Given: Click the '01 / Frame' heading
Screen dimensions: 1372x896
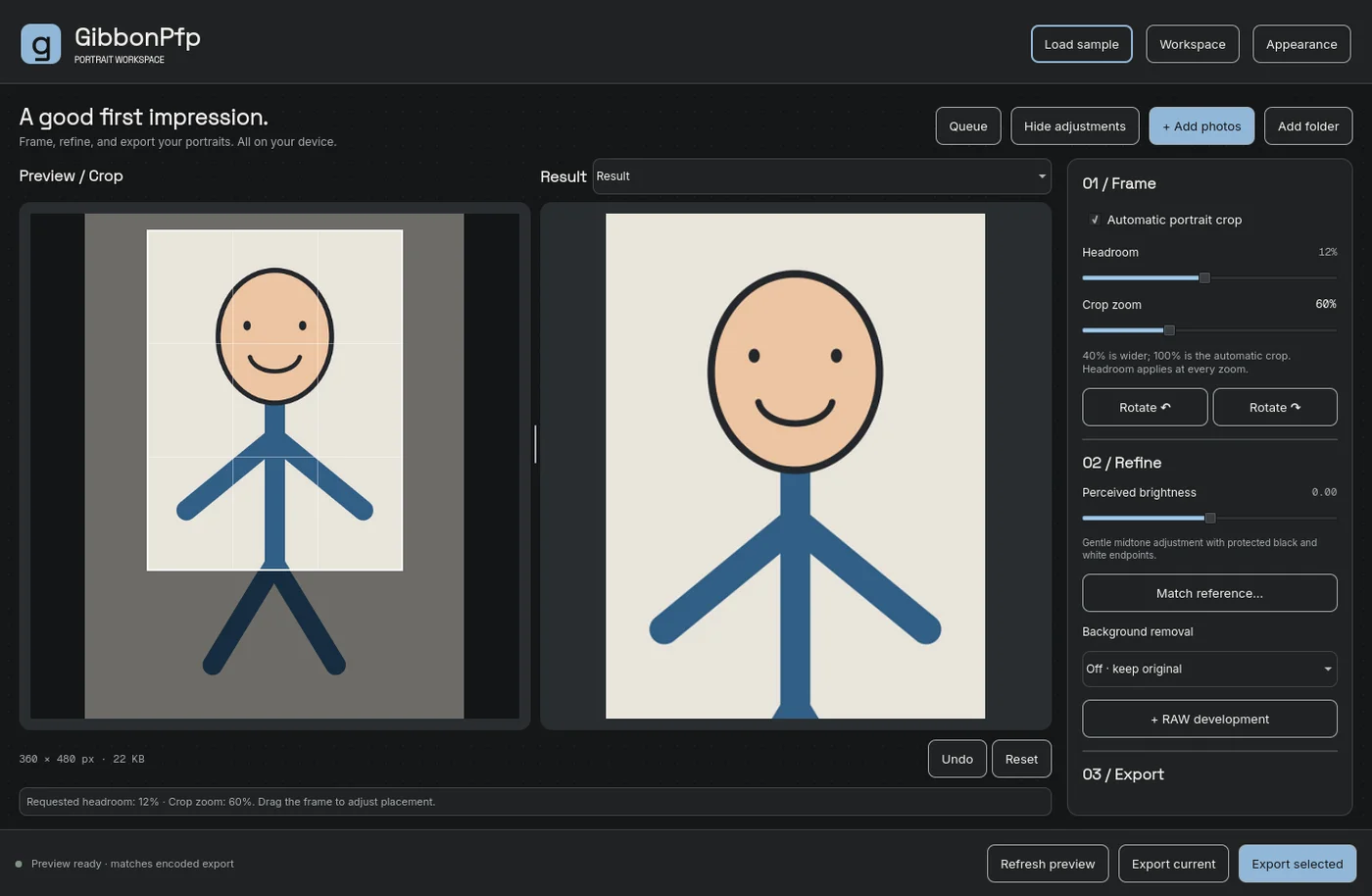Looking at the screenshot, I should pos(1119,183).
